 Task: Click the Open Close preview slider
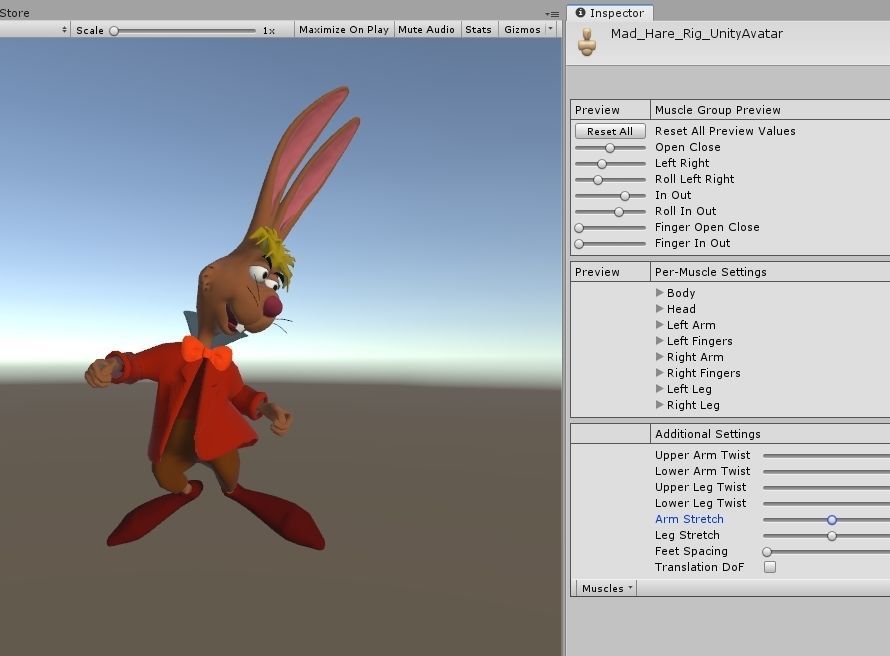(x=610, y=148)
